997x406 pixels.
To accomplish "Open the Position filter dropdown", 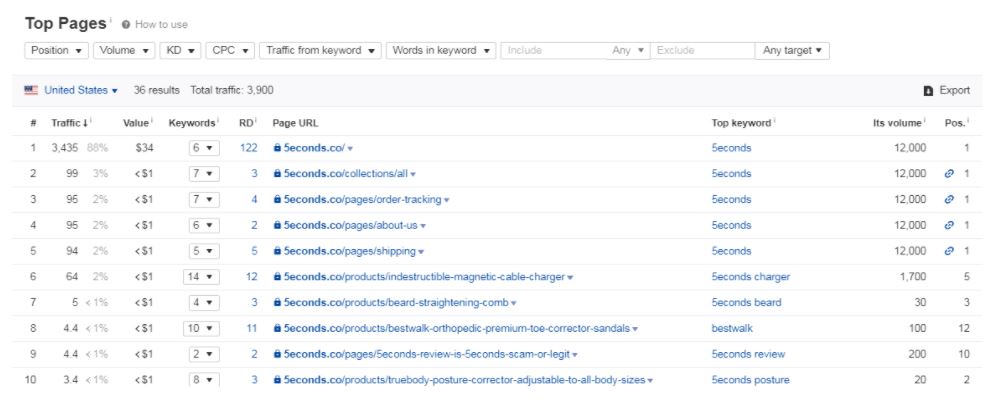I will pyautogui.click(x=57, y=51).
